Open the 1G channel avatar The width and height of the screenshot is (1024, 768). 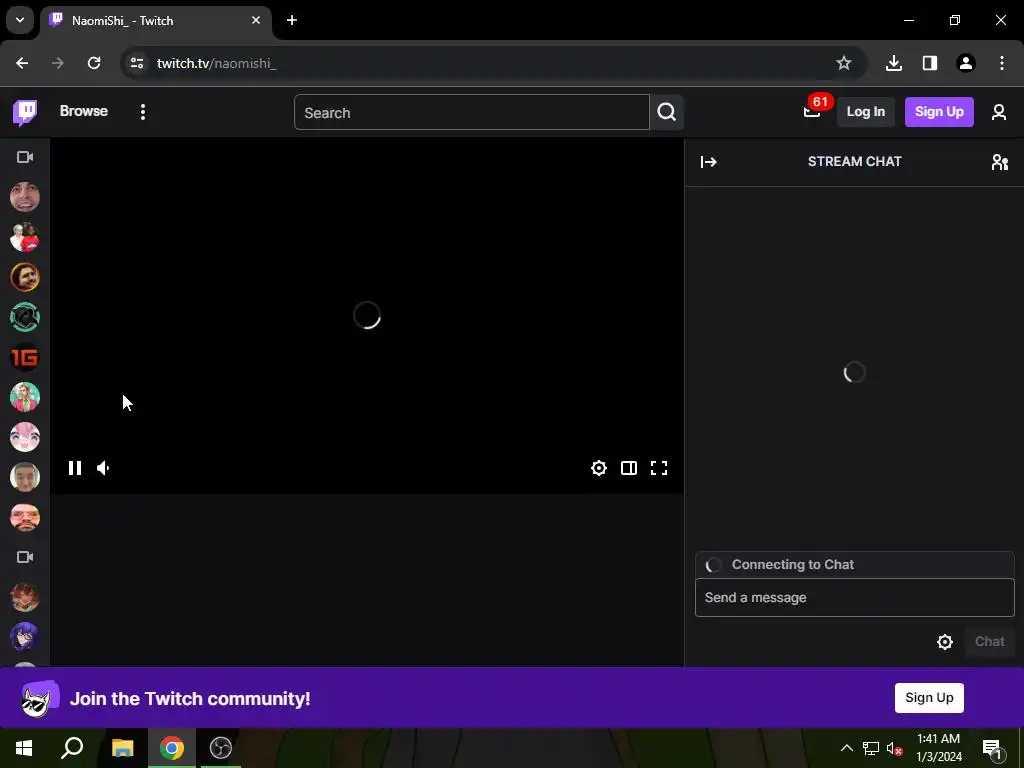click(25, 357)
